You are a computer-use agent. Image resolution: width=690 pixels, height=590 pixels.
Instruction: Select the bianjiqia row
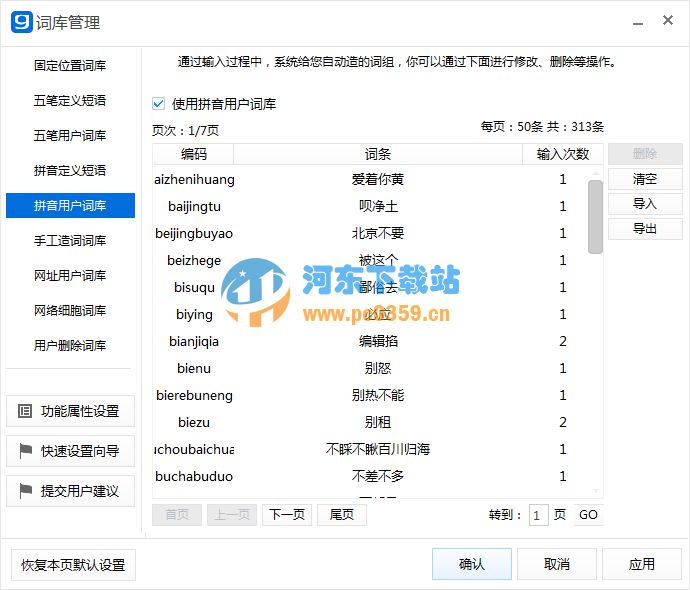[x=371, y=341]
